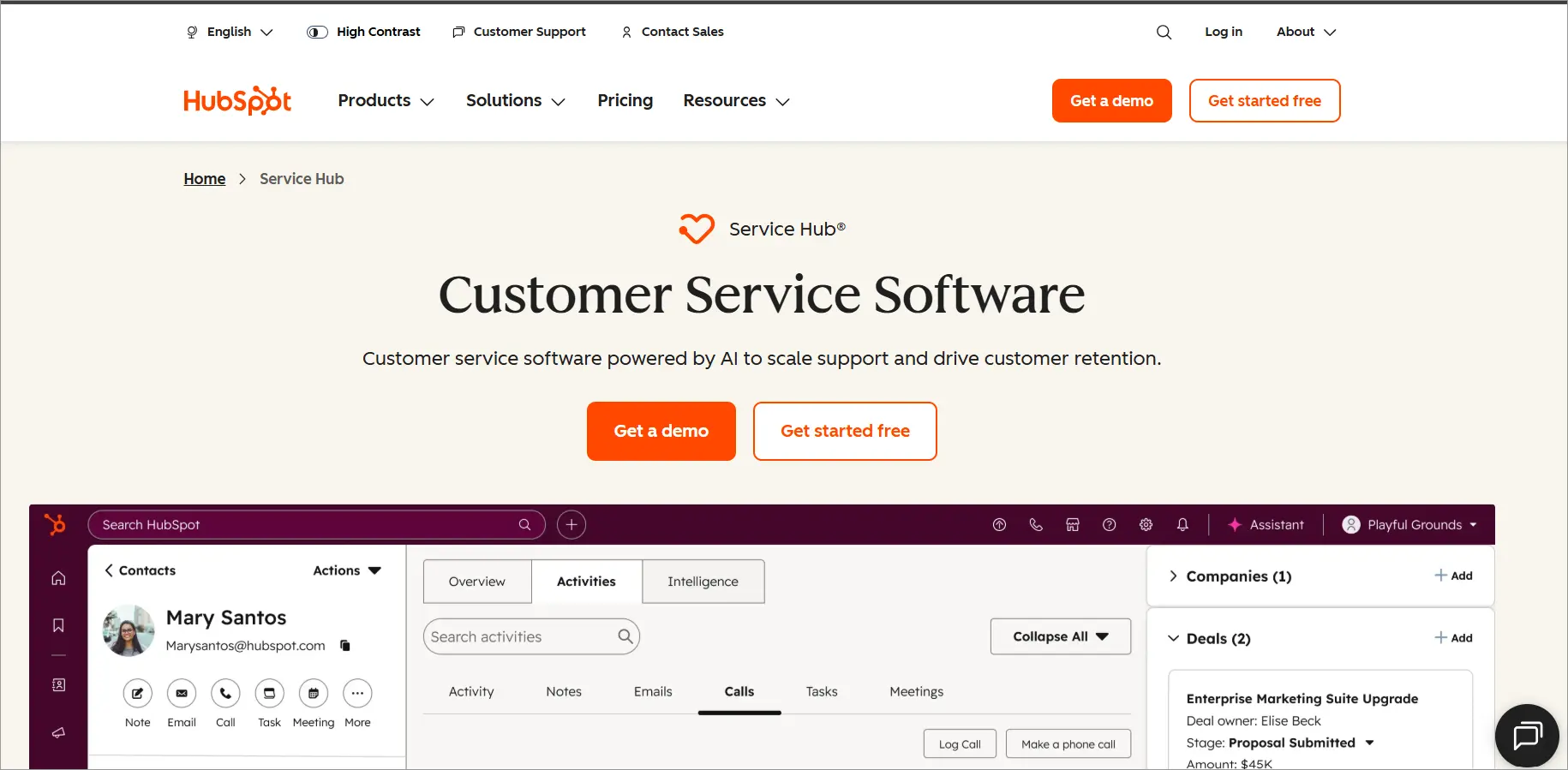
Task: Click the Note icon under Mary Santos
Action: click(138, 693)
